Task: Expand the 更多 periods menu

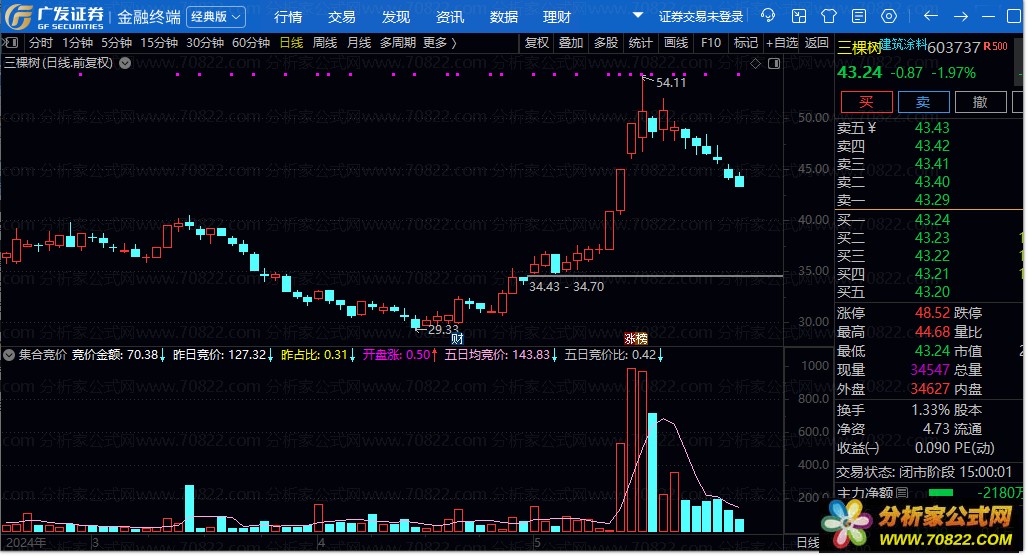Action: 440,43
